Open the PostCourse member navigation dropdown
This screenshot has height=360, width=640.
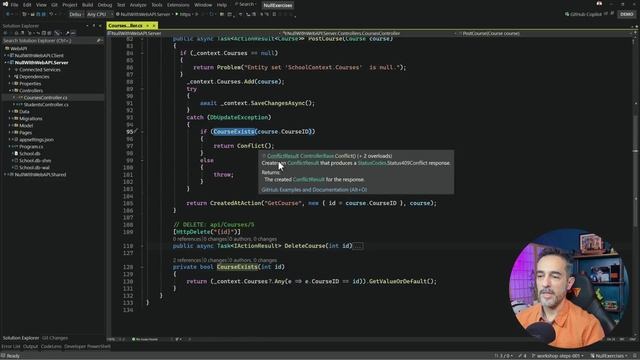tap(543, 33)
